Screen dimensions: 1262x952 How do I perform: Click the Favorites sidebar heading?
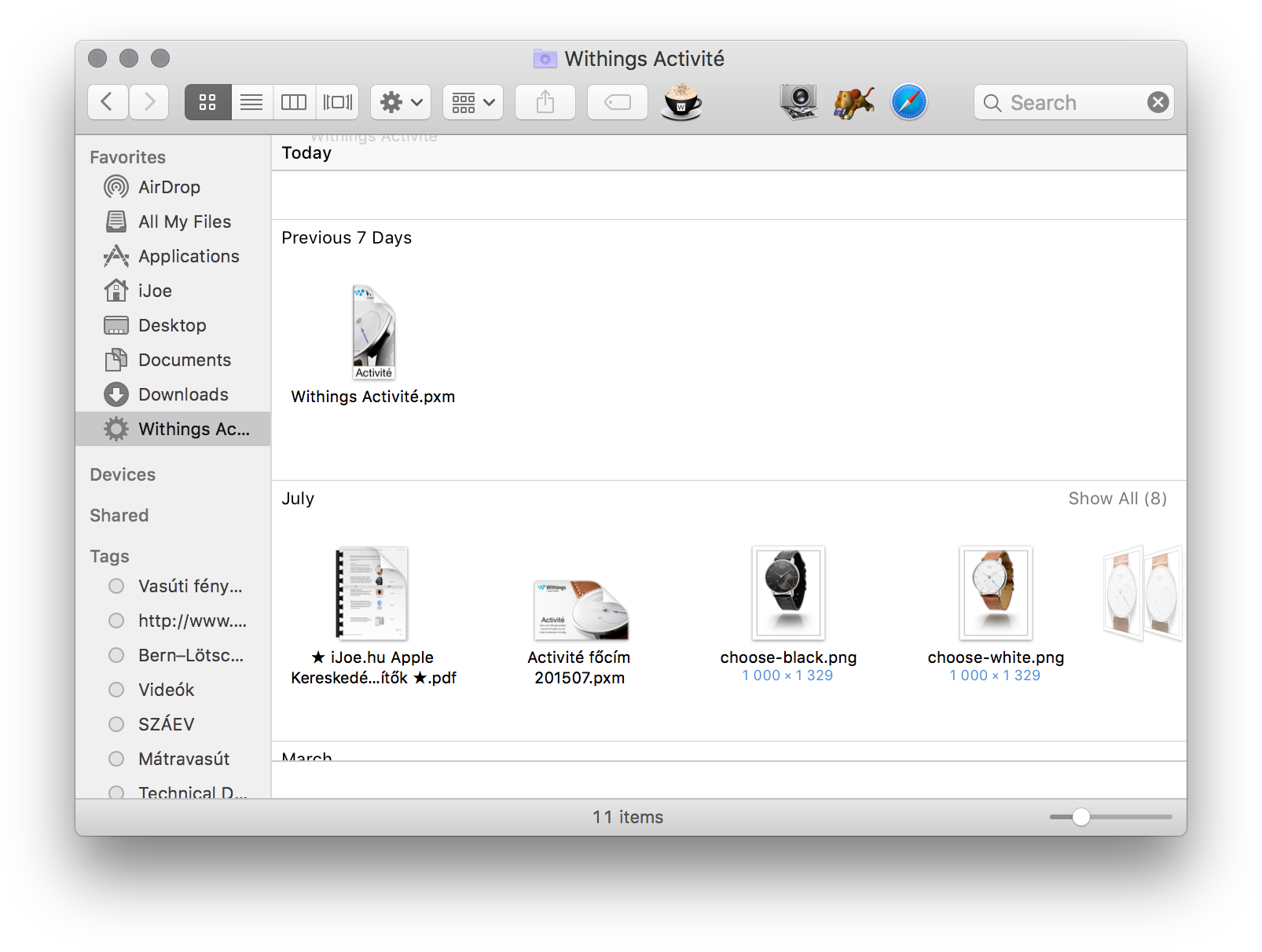coord(128,157)
